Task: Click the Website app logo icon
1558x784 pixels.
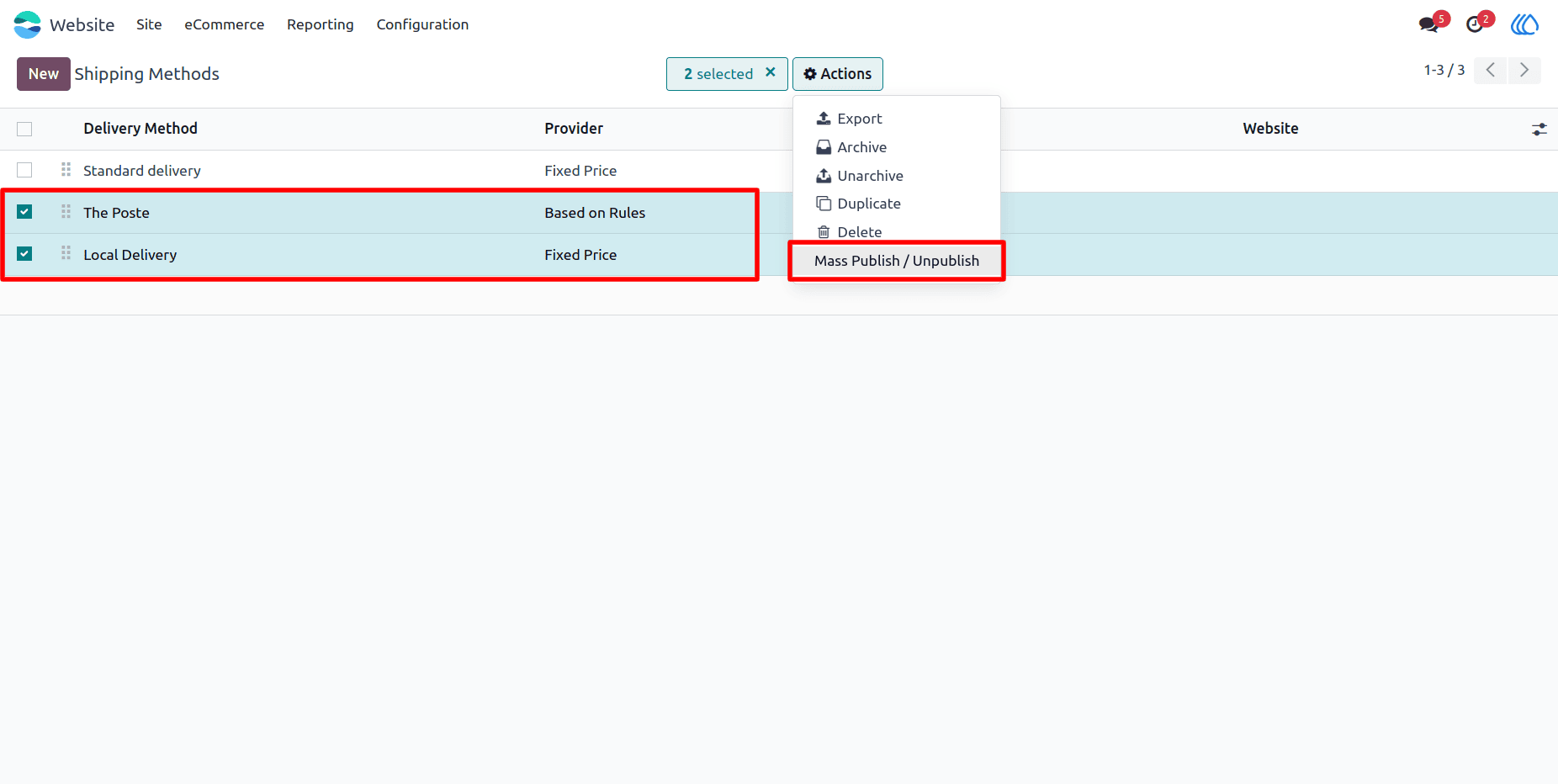Action: tap(27, 24)
